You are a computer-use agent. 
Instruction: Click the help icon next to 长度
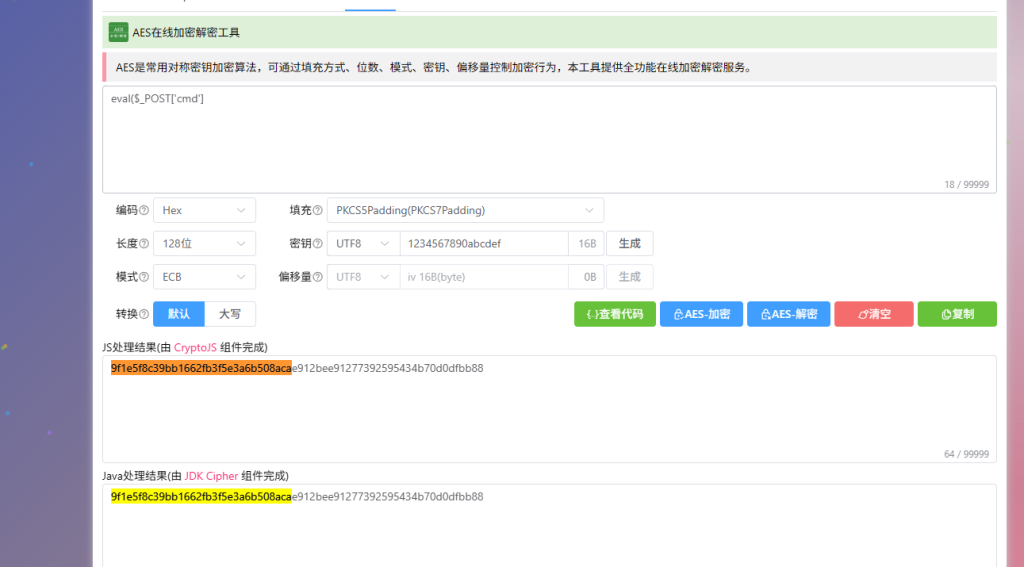[144, 244]
